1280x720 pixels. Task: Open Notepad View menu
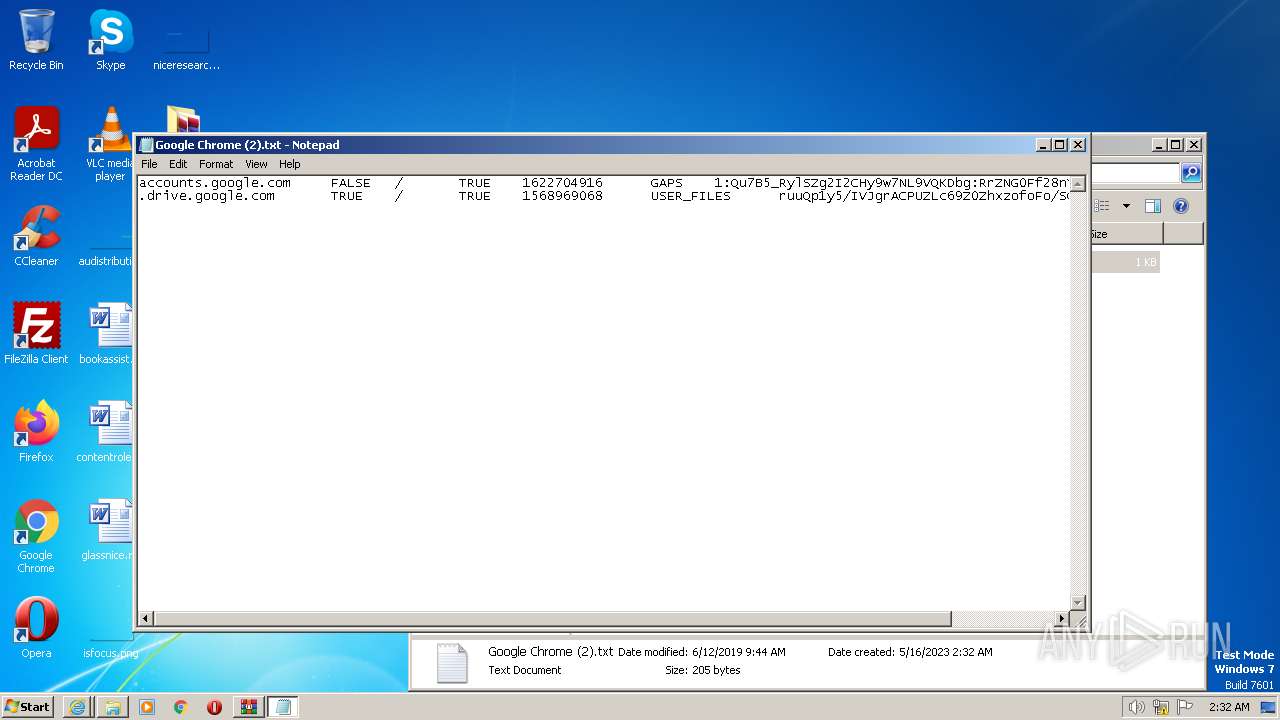click(x=256, y=164)
